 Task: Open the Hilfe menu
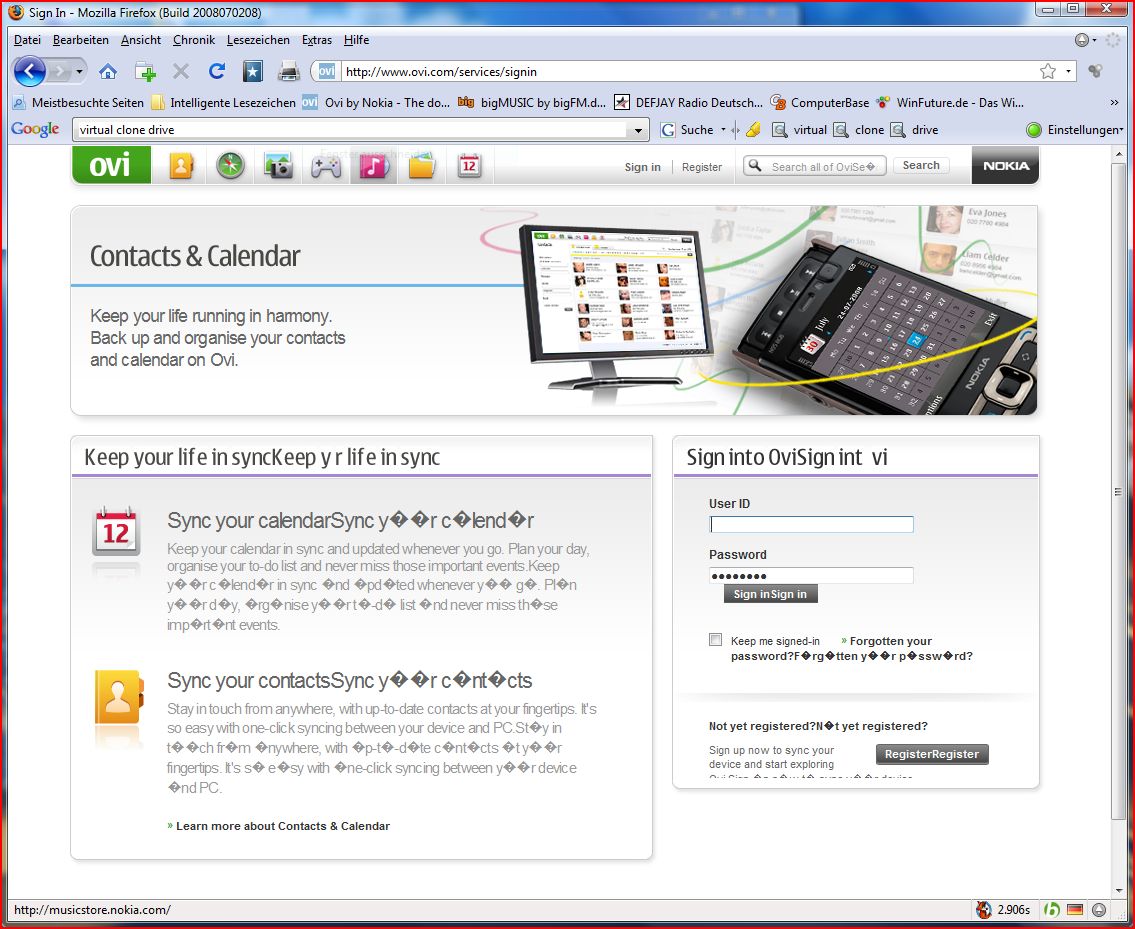pos(356,40)
